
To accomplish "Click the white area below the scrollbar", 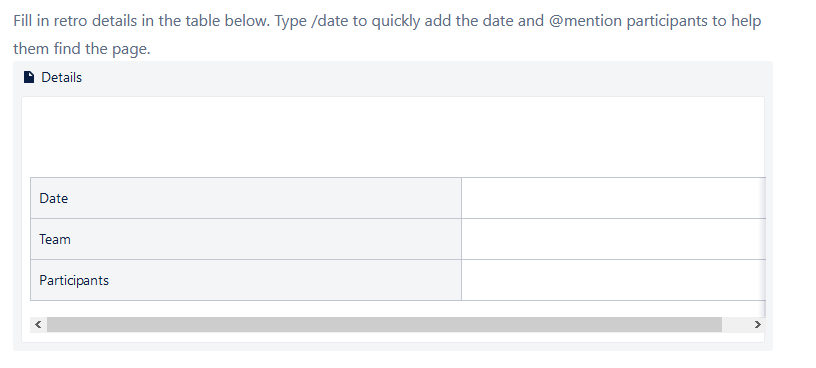I will pos(393,337).
